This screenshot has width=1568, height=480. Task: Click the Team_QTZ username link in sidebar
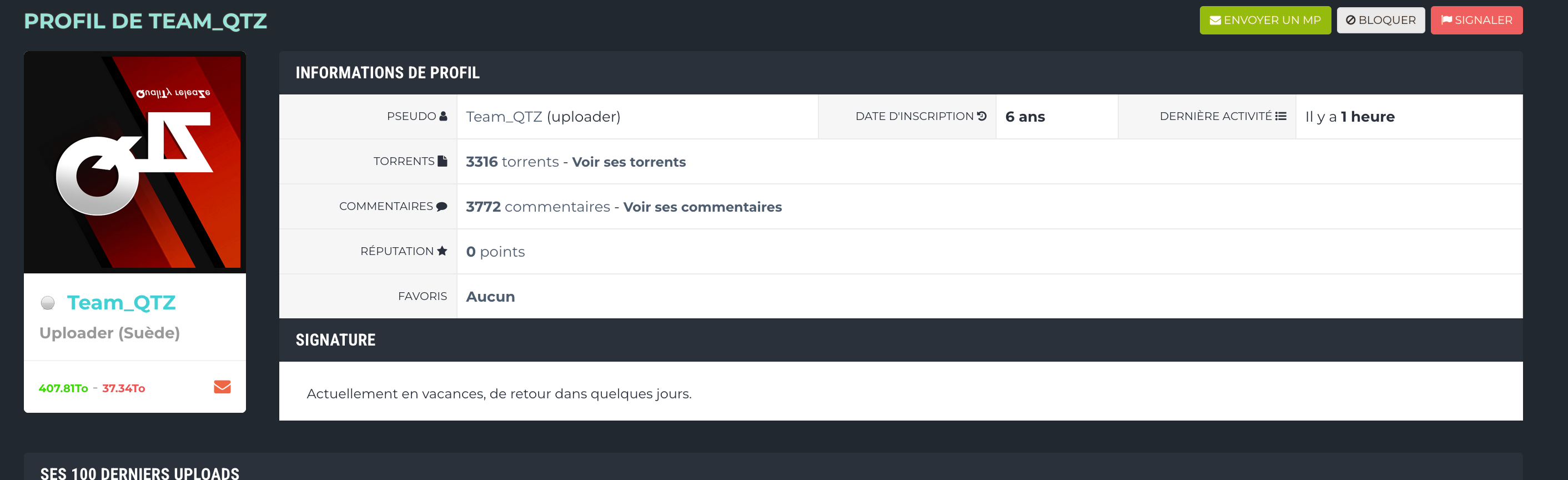[121, 302]
